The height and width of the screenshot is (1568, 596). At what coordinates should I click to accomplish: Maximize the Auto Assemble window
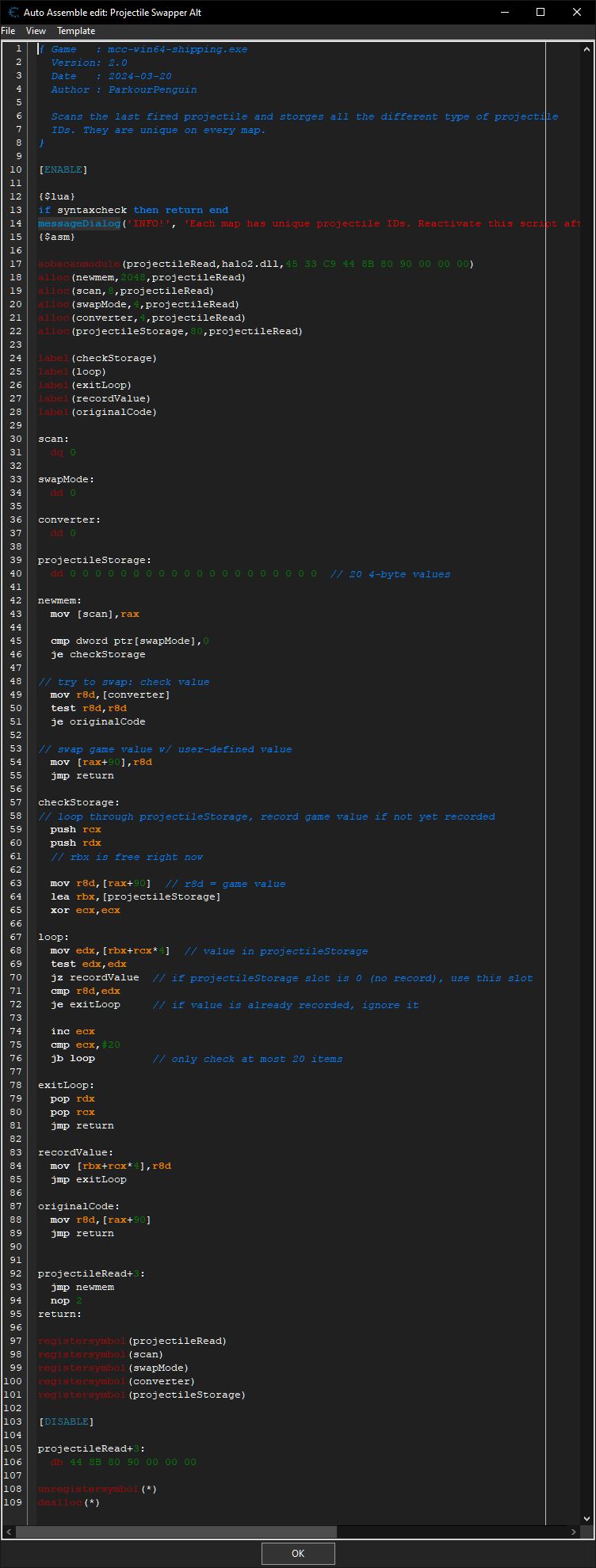pyautogui.click(x=541, y=12)
